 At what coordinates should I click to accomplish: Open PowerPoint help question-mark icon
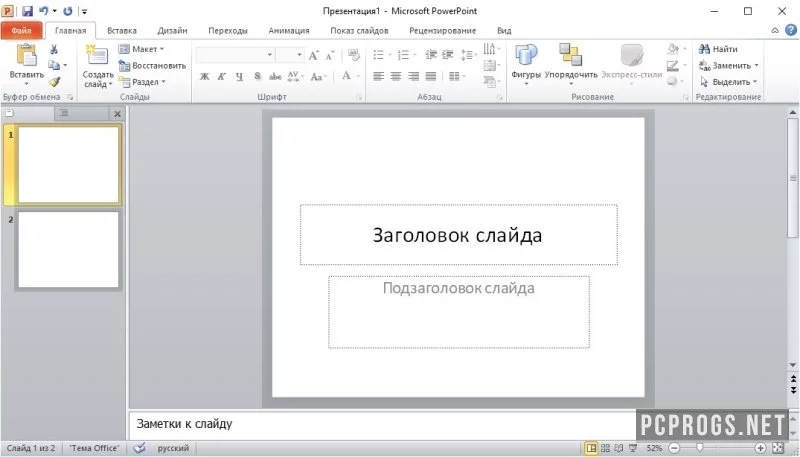click(790, 30)
